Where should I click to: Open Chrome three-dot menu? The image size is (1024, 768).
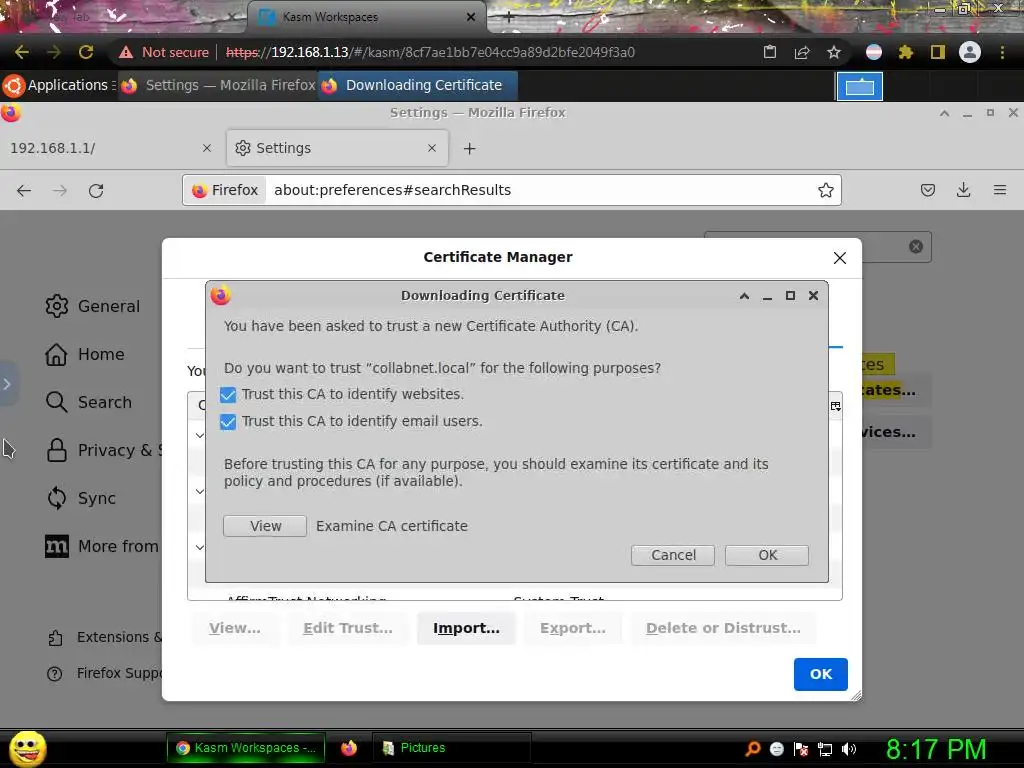(x=1002, y=52)
